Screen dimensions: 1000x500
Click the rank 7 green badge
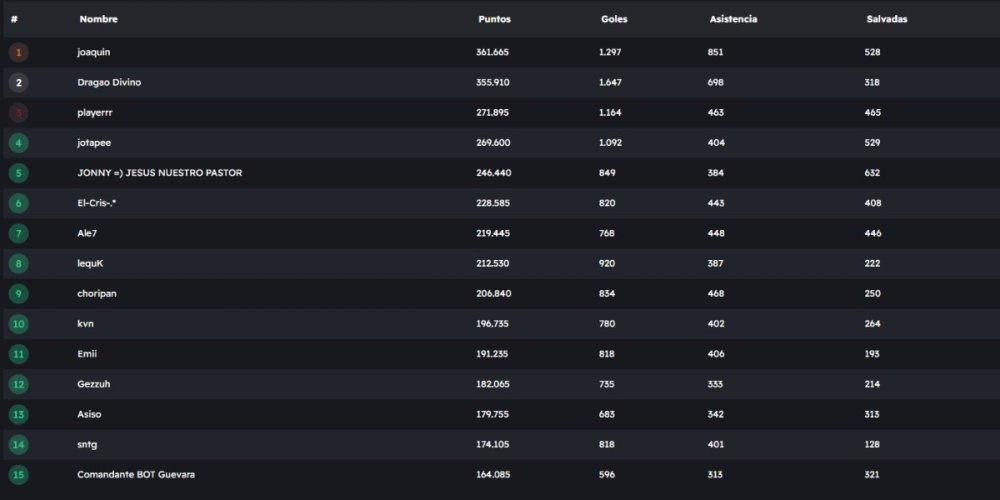pyautogui.click(x=18, y=233)
